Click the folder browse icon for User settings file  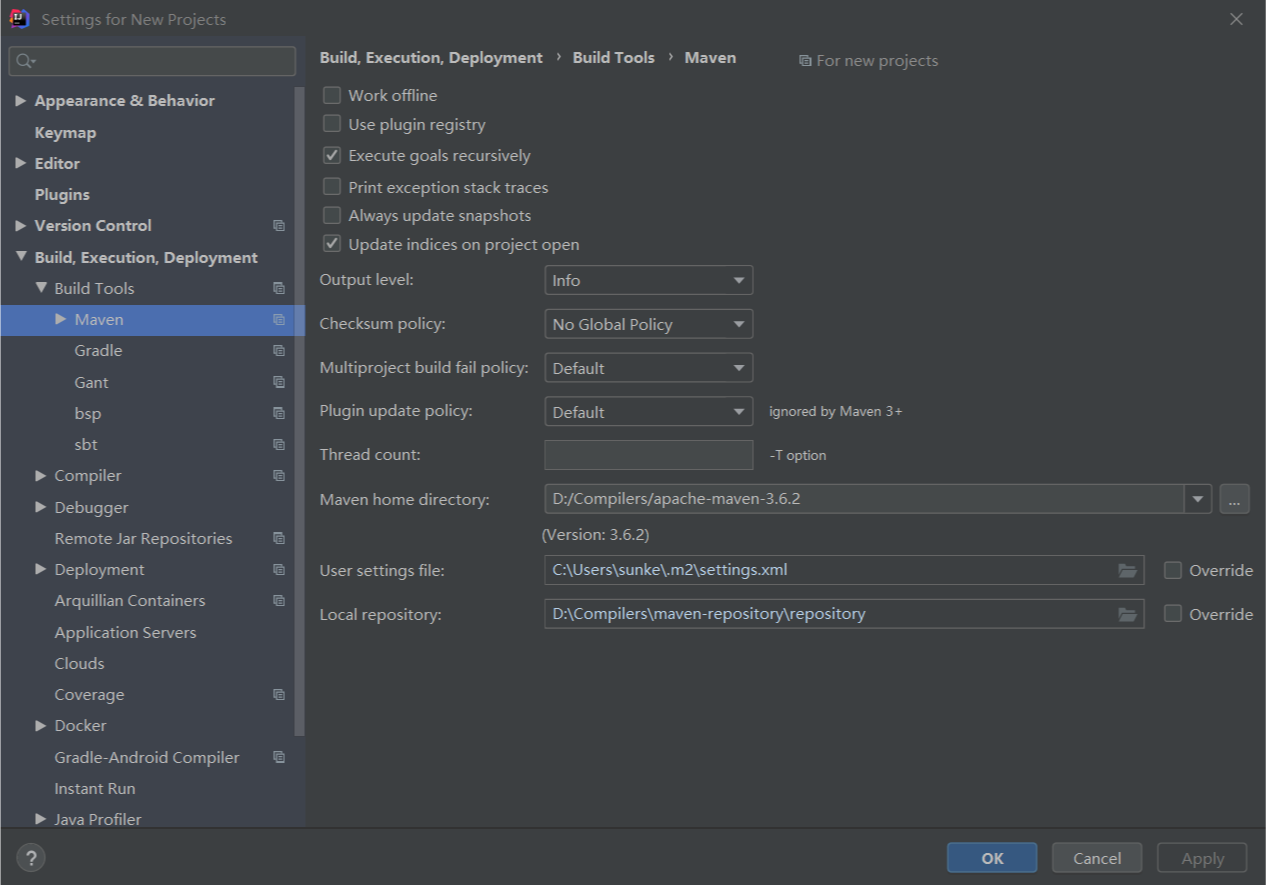(1127, 570)
